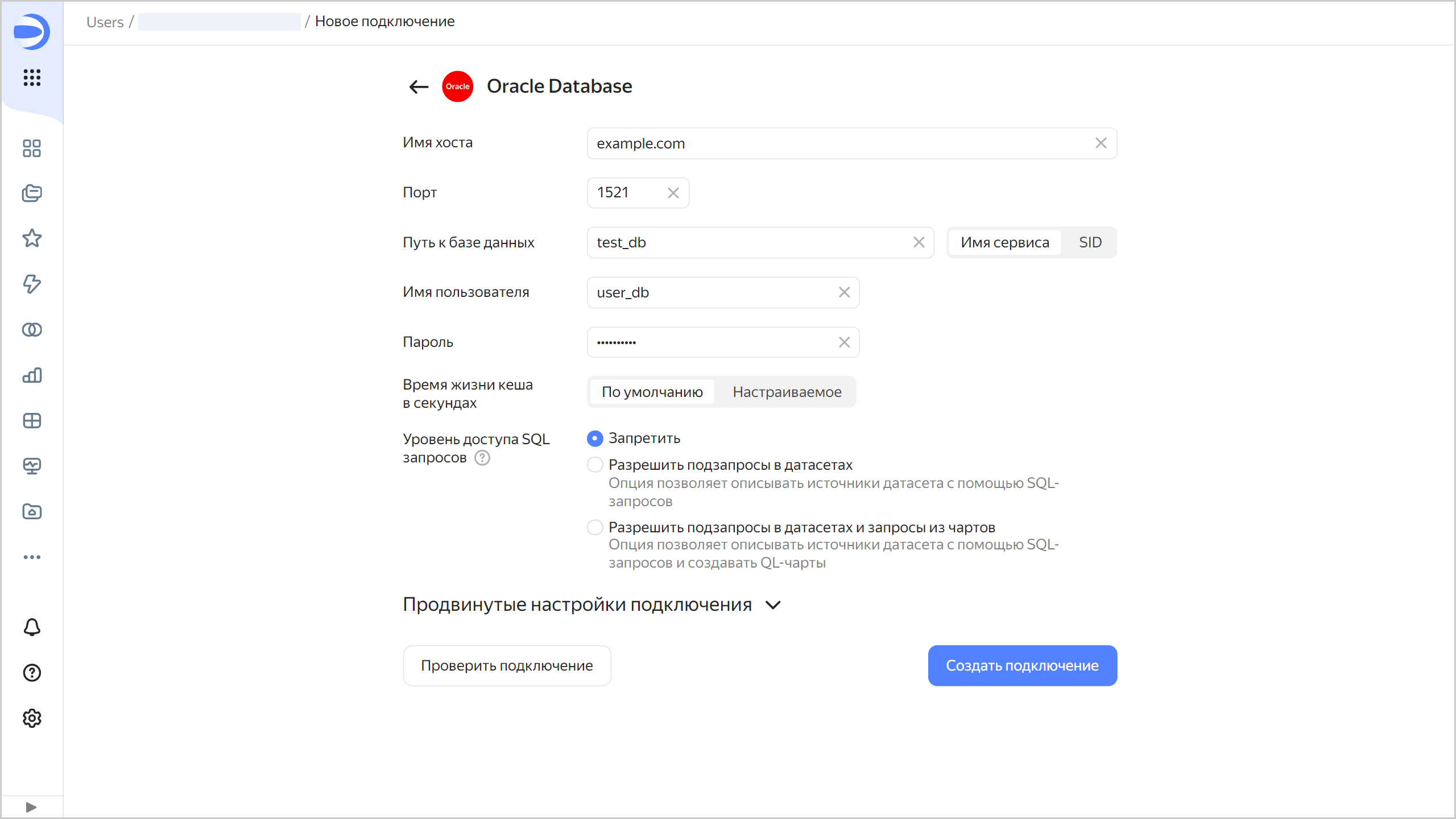
Task: Show SQL access level help tooltip icon
Action: tap(482, 458)
